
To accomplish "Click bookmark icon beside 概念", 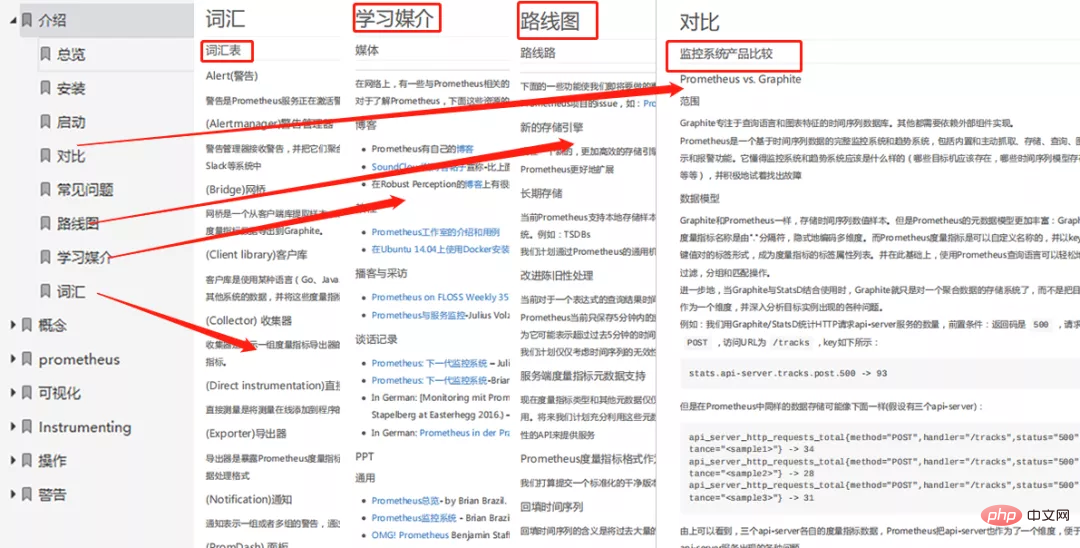I will coord(27,324).
